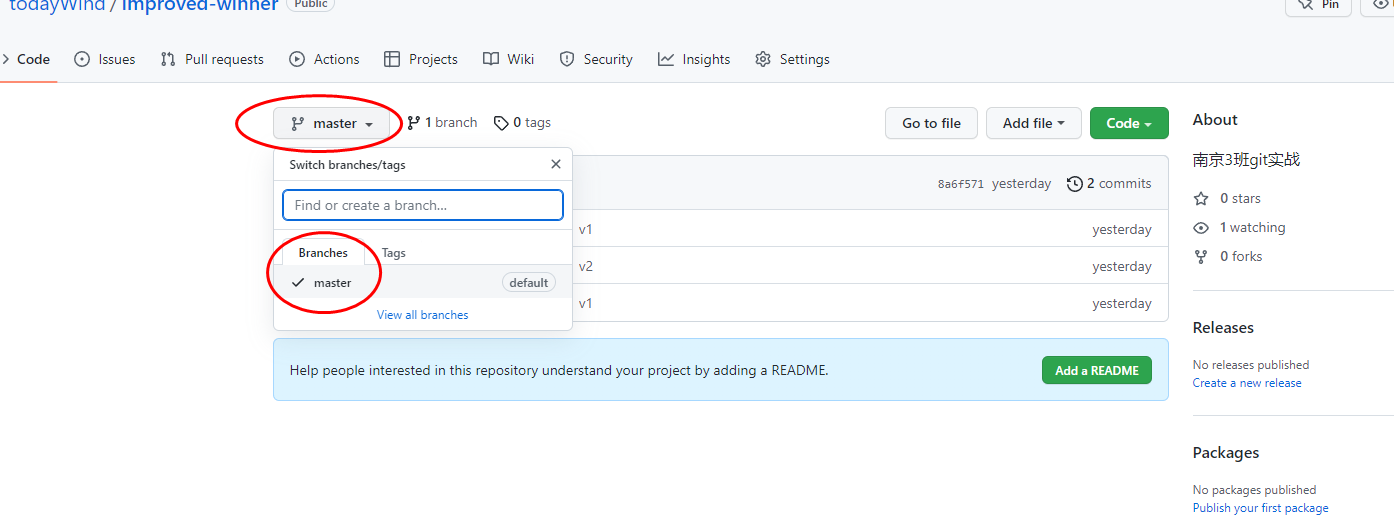Click the branch icon beside 1 branch
1394x532 pixels.
(414, 123)
